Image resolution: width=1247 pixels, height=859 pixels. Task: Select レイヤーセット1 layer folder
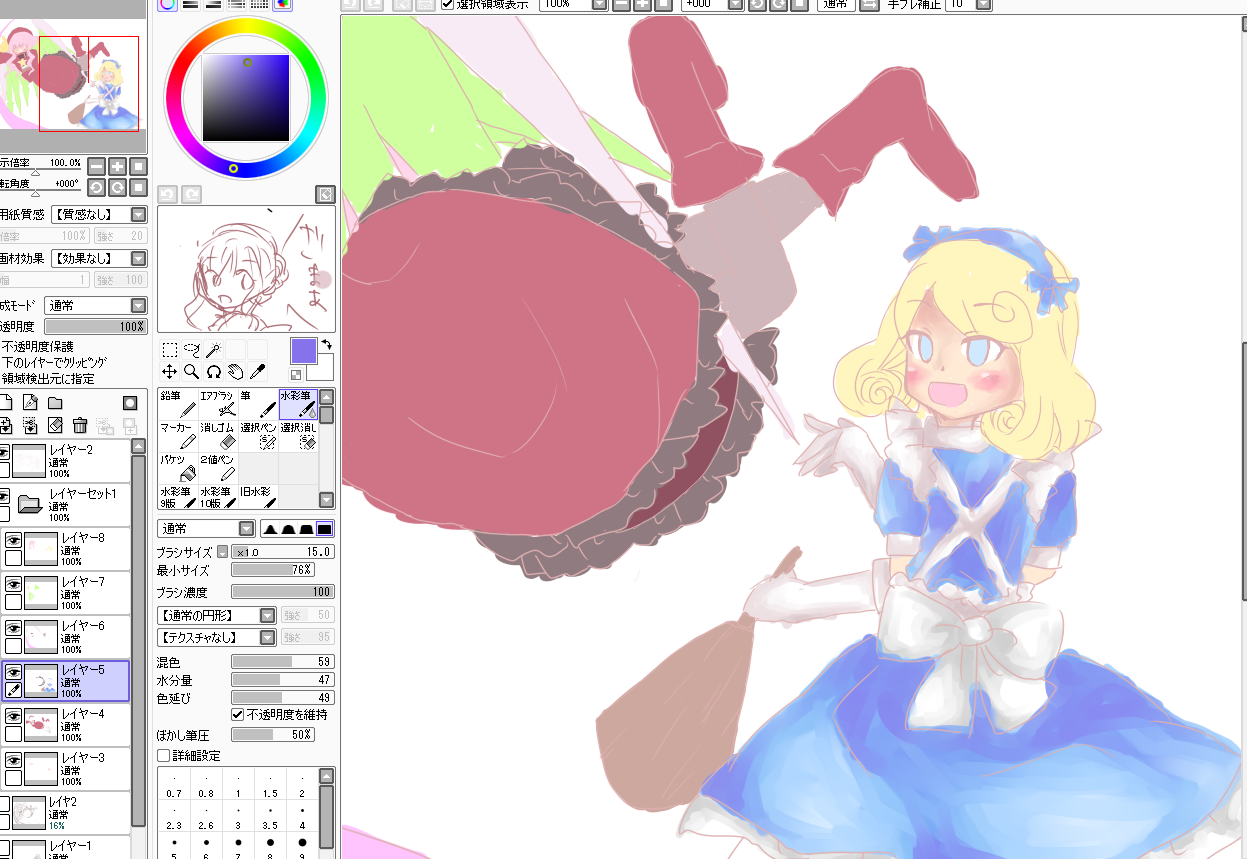[x=66, y=506]
